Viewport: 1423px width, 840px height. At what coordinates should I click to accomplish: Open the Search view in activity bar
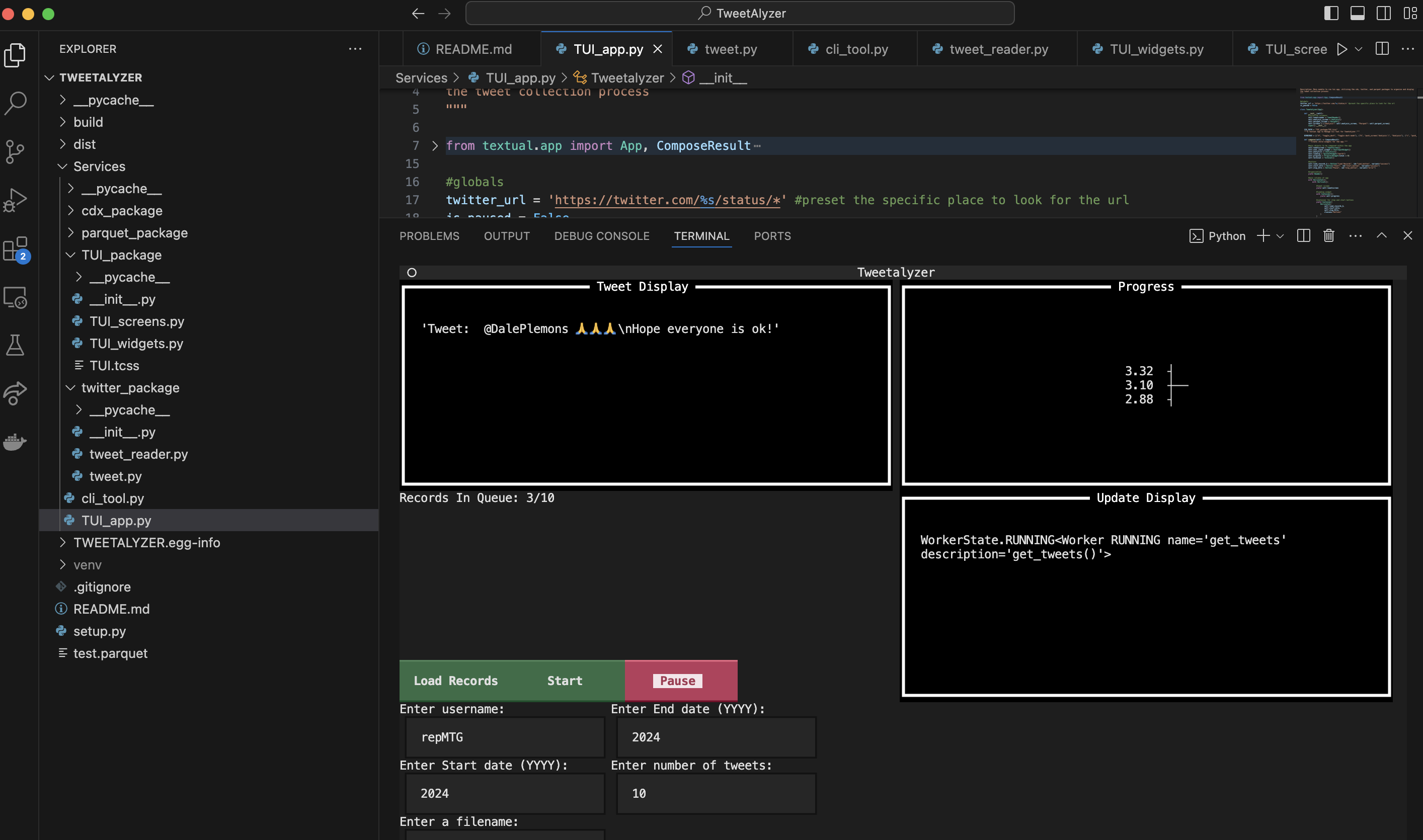15,103
